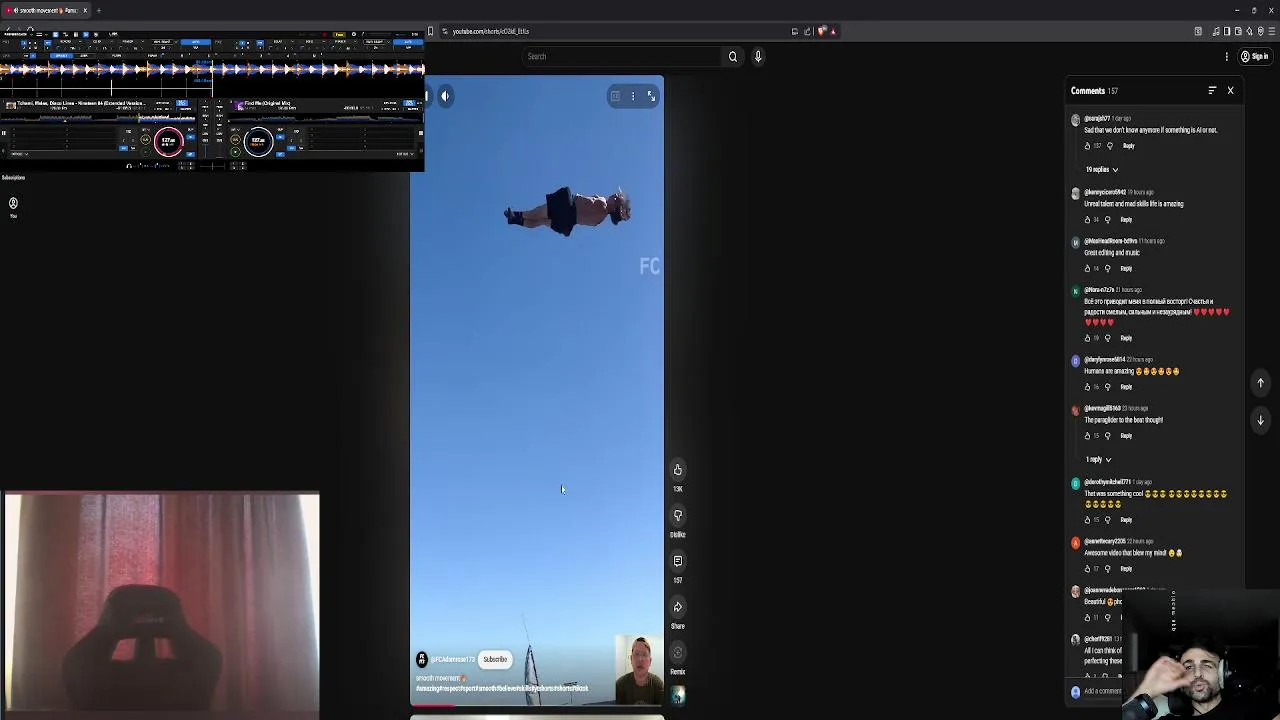Enter fullscreen on the Short player
Screen dimensions: 1280x720
click(651, 96)
